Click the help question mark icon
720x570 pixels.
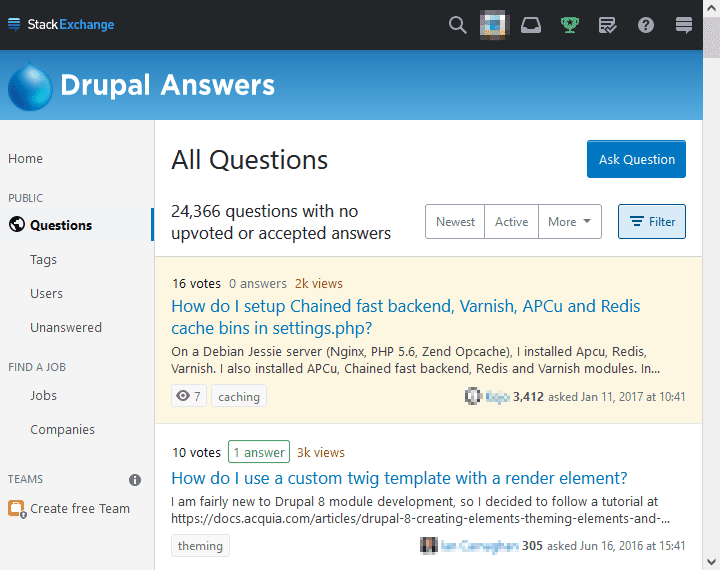click(x=646, y=25)
